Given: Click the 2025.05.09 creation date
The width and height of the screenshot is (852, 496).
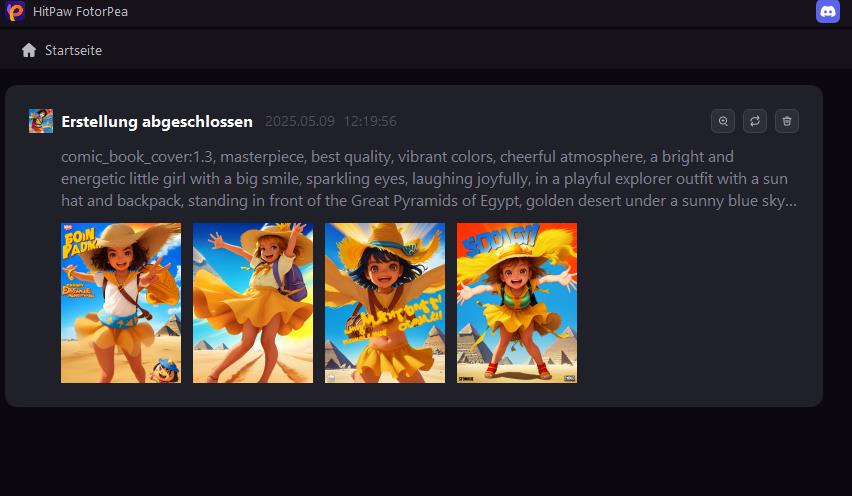Looking at the screenshot, I should [300, 121].
